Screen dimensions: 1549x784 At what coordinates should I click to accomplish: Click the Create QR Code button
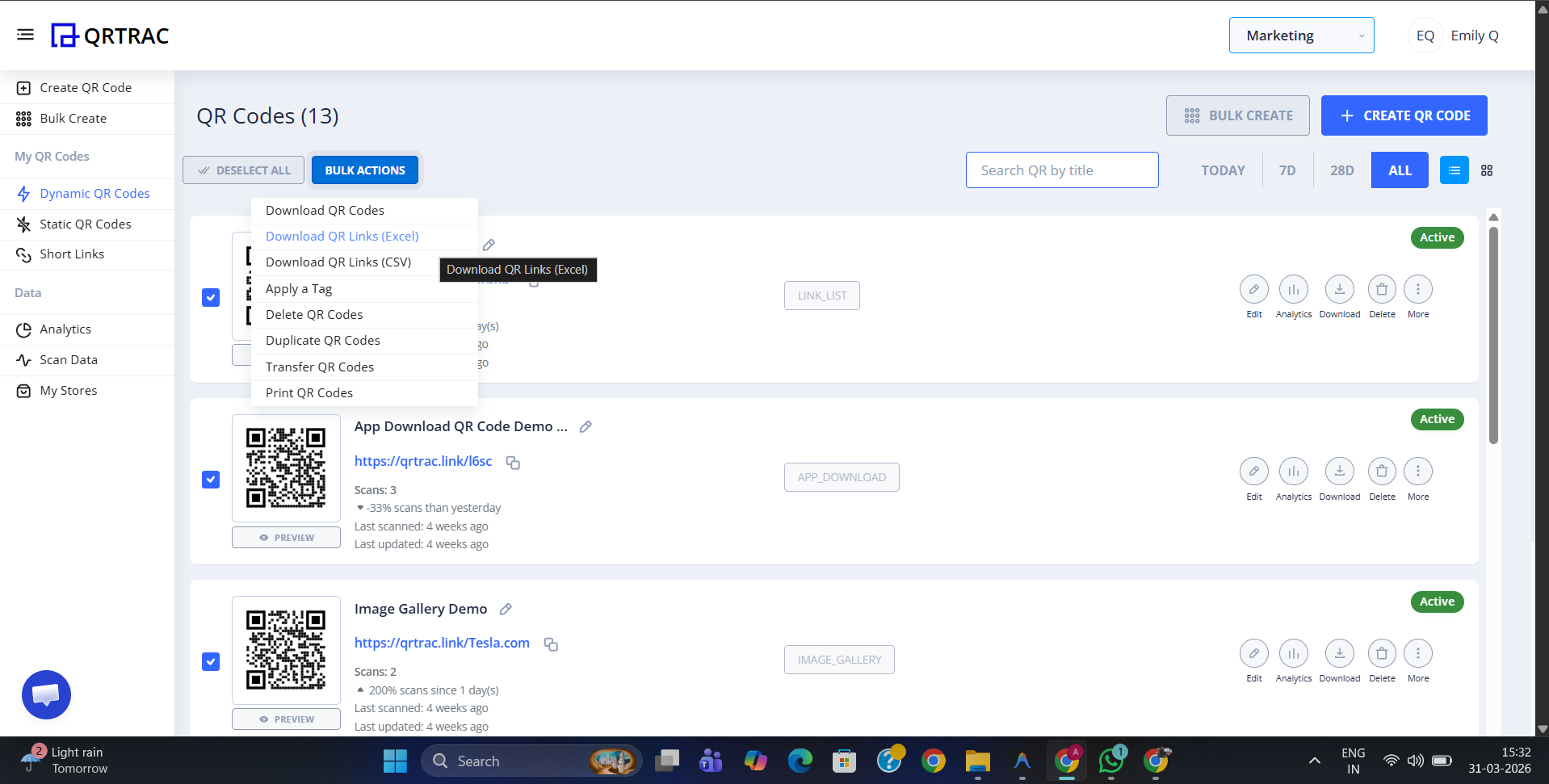click(1404, 115)
